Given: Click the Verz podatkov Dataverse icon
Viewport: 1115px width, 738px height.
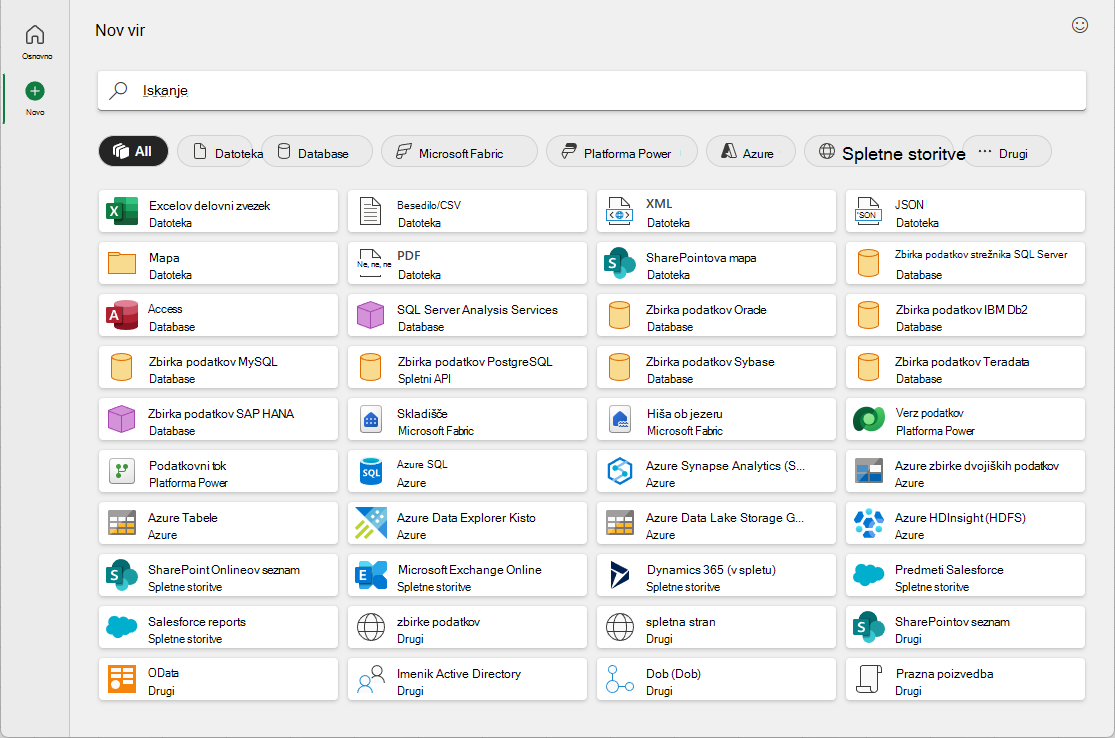Looking at the screenshot, I should pyautogui.click(x=868, y=419).
